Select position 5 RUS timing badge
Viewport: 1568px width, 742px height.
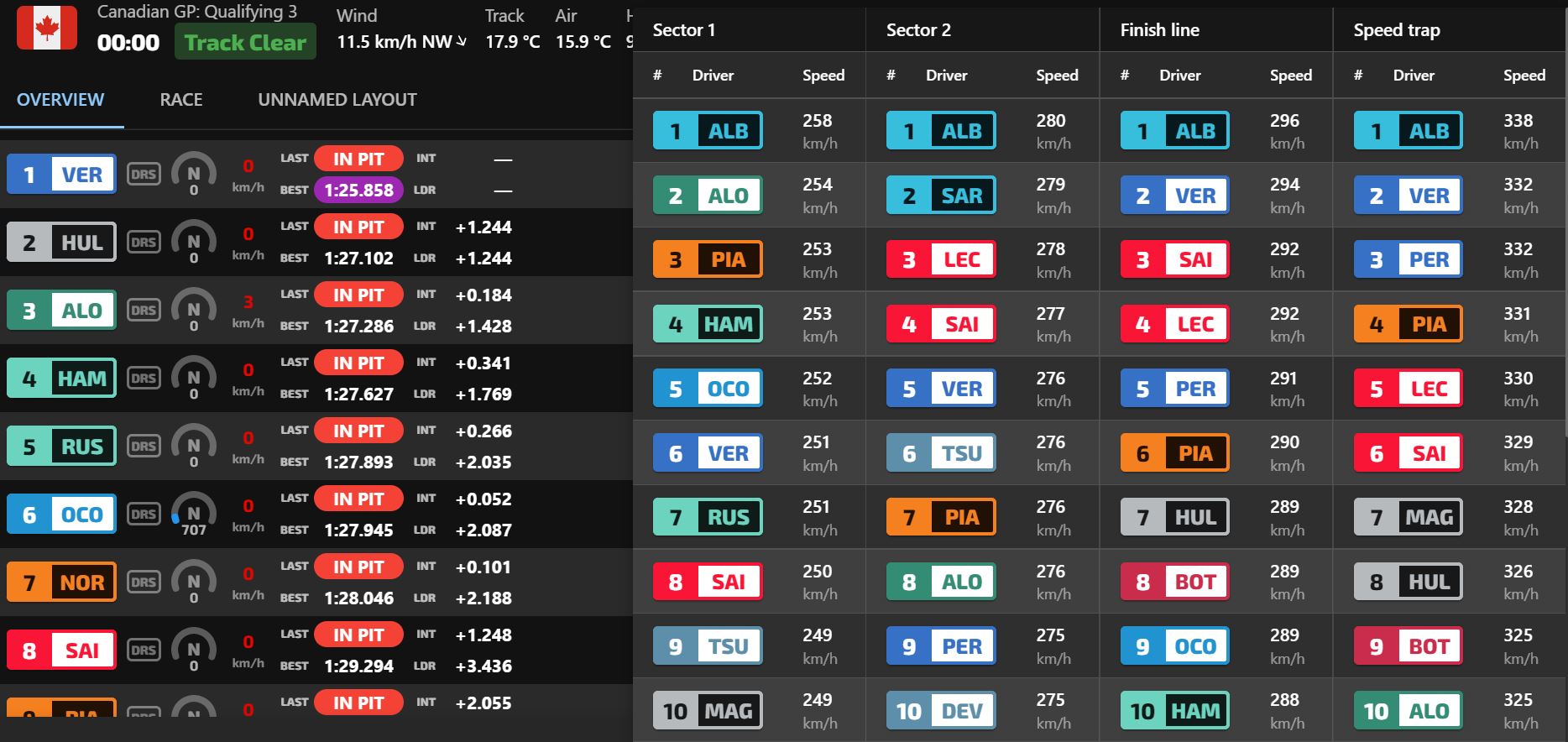[x=61, y=447]
